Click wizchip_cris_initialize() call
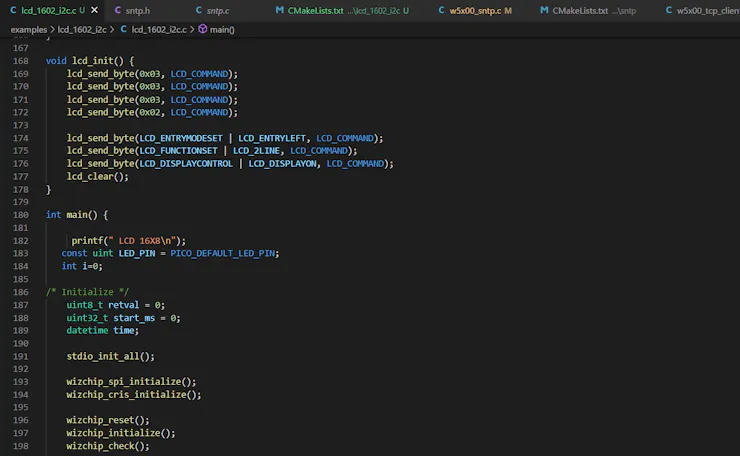 click(x=134, y=395)
